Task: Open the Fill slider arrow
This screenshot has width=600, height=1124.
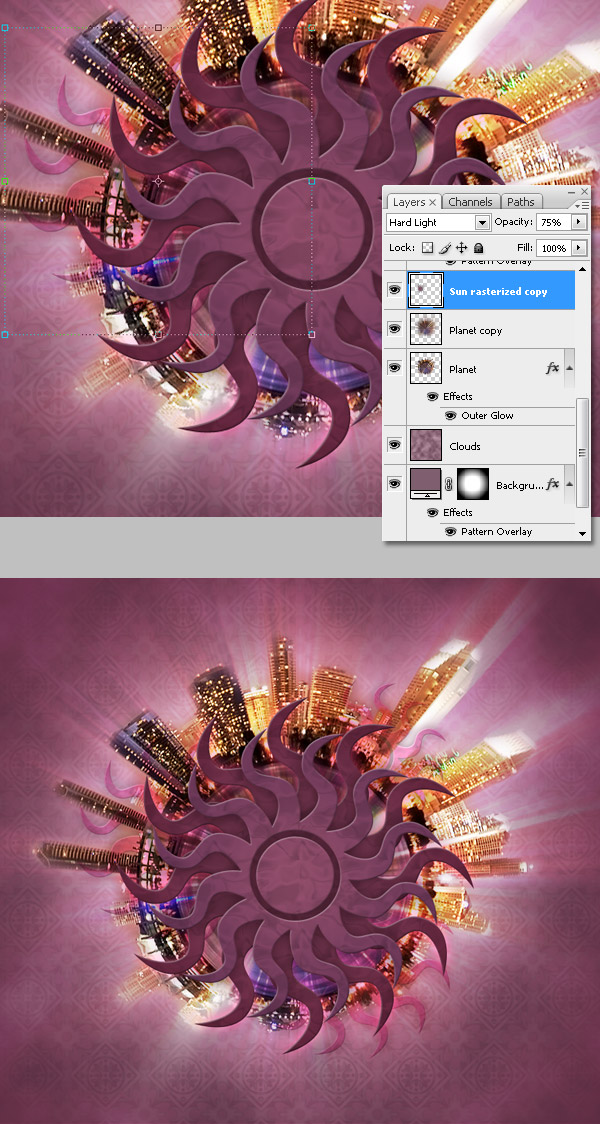Action: 578,248
